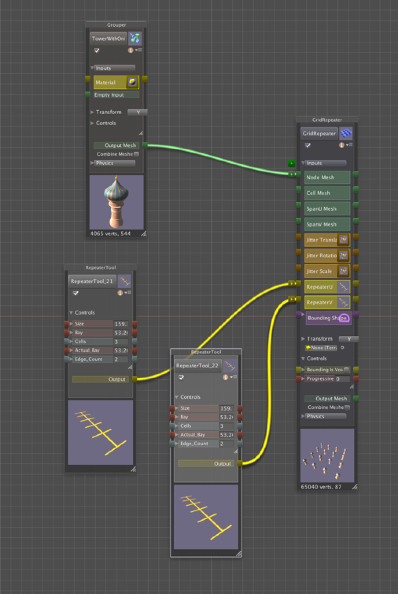The height and width of the screenshot is (594, 398).
Task: Click the RepeaterV input's repeater icon
Action: click(x=343, y=302)
